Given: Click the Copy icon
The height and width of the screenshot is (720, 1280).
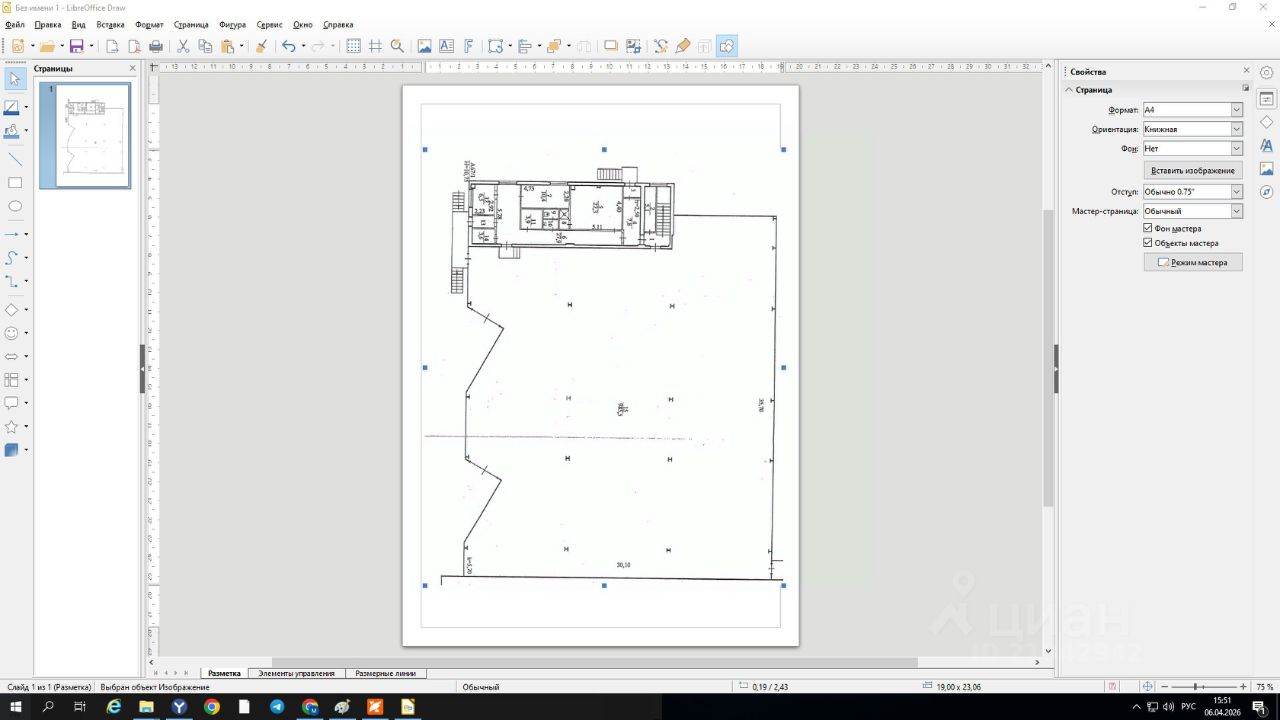Looking at the screenshot, I should pyautogui.click(x=205, y=46).
